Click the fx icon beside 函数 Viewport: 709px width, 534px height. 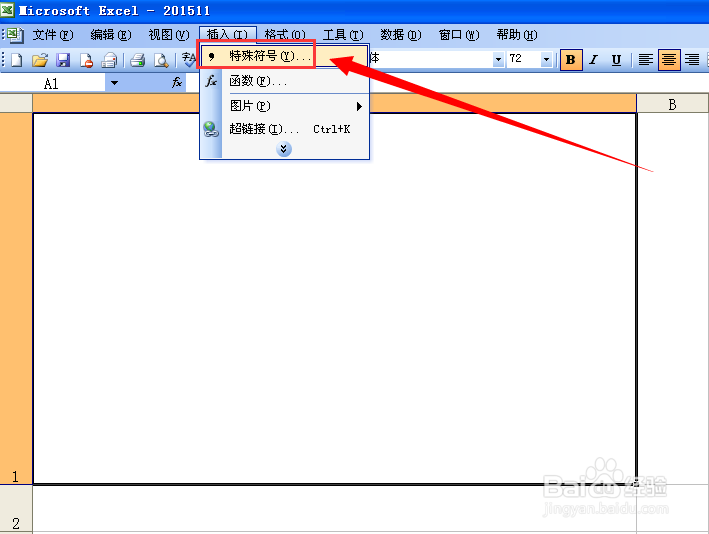(x=211, y=81)
